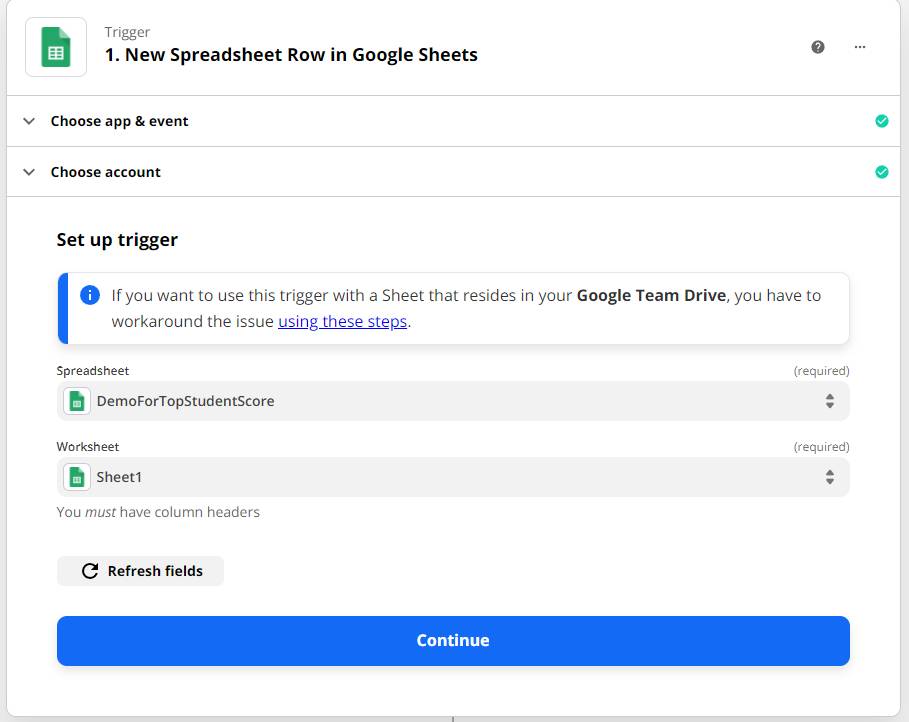Click the Sheets icon in Worksheet field
The width and height of the screenshot is (909, 722).
pyautogui.click(x=77, y=477)
